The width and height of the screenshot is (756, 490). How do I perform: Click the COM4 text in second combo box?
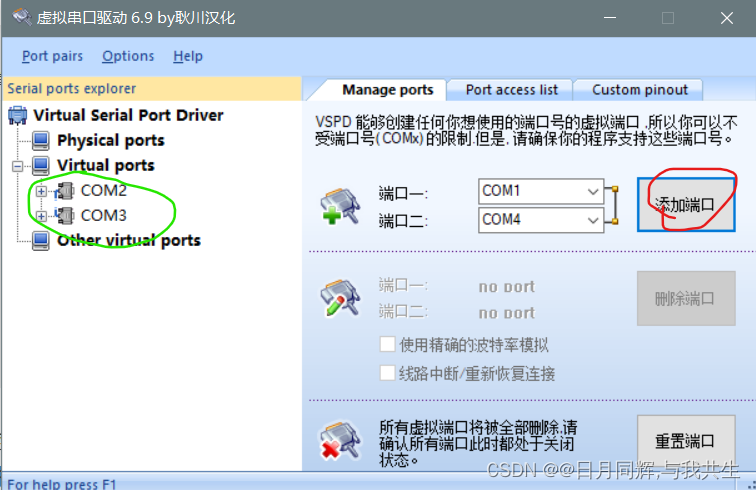[501, 220]
